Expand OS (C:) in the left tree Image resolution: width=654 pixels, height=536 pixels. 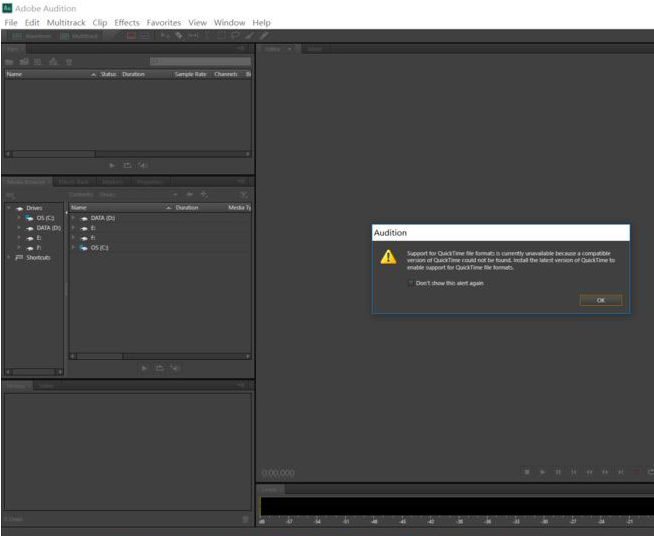pyautogui.click(x=19, y=218)
